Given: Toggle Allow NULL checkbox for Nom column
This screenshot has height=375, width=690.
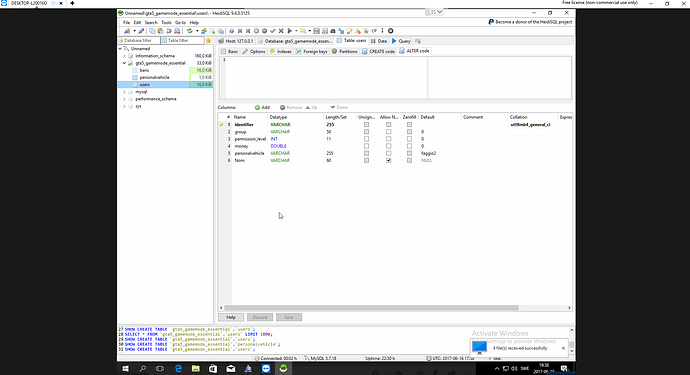Looking at the screenshot, I should point(389,161).
